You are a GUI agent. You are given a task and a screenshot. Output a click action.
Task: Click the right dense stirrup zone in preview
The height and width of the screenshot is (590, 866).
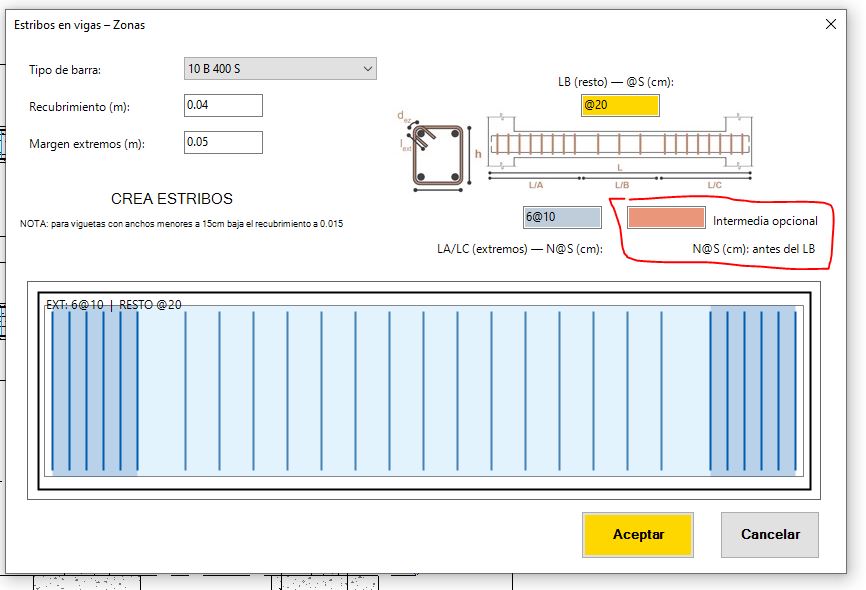pos(753,391)
